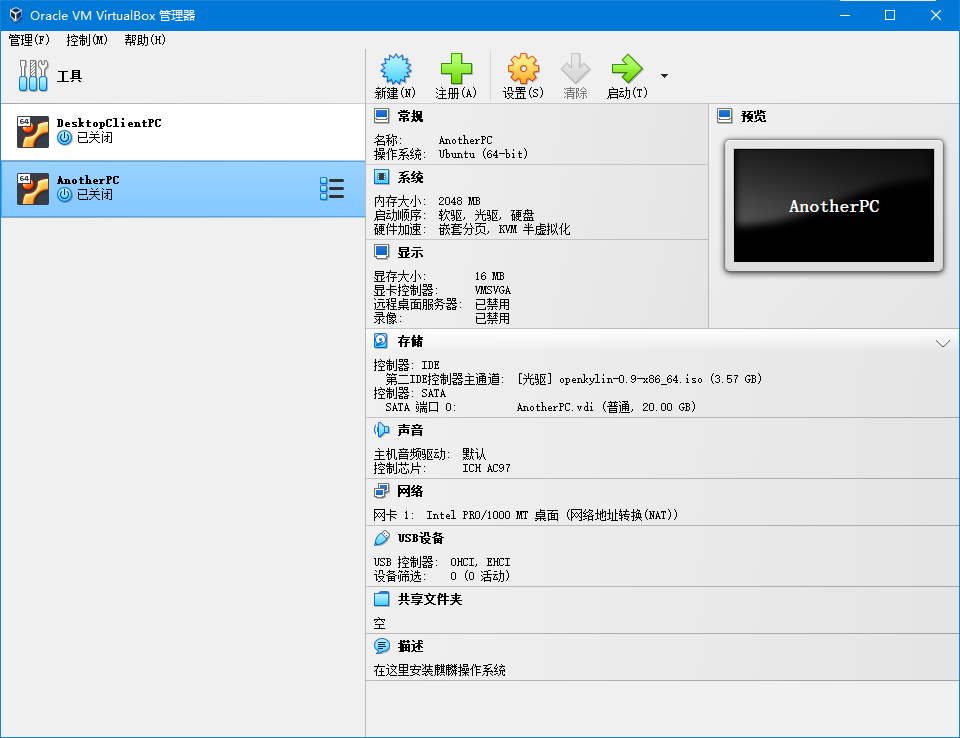
Task: Click the 声音 audio speaker icon
Action: coord(381,430)
